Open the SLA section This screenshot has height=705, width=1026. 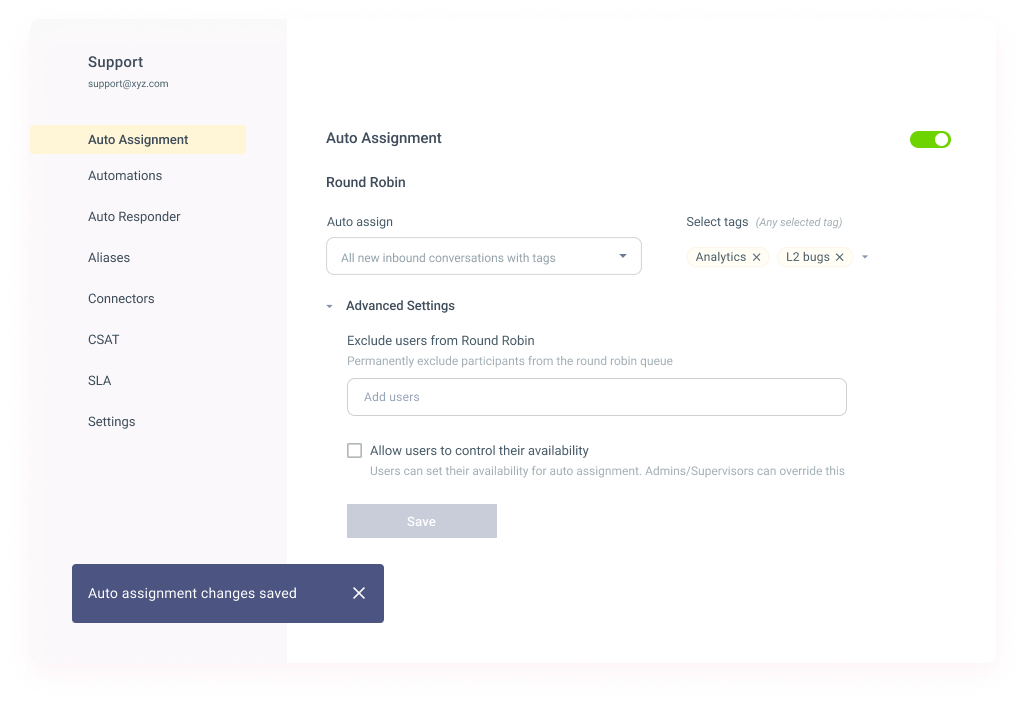(100, 381)
